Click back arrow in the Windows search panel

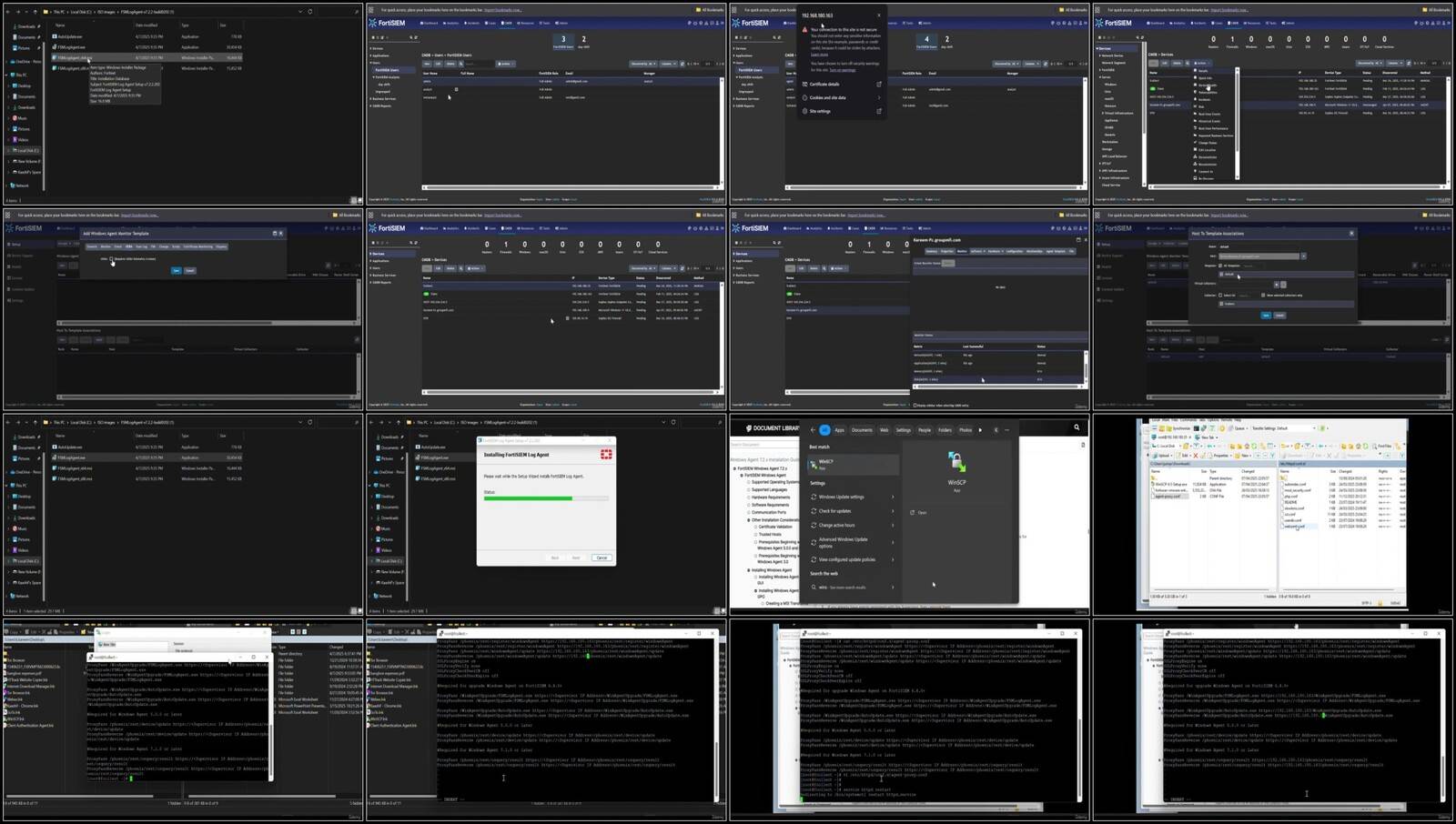814,430
